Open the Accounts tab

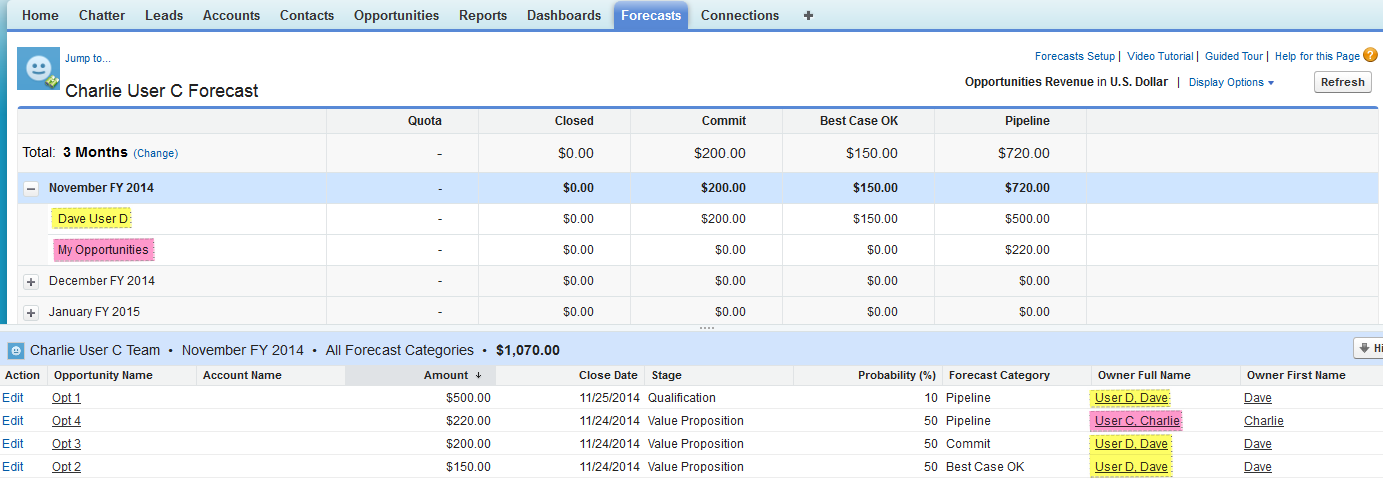click(231, 15)
